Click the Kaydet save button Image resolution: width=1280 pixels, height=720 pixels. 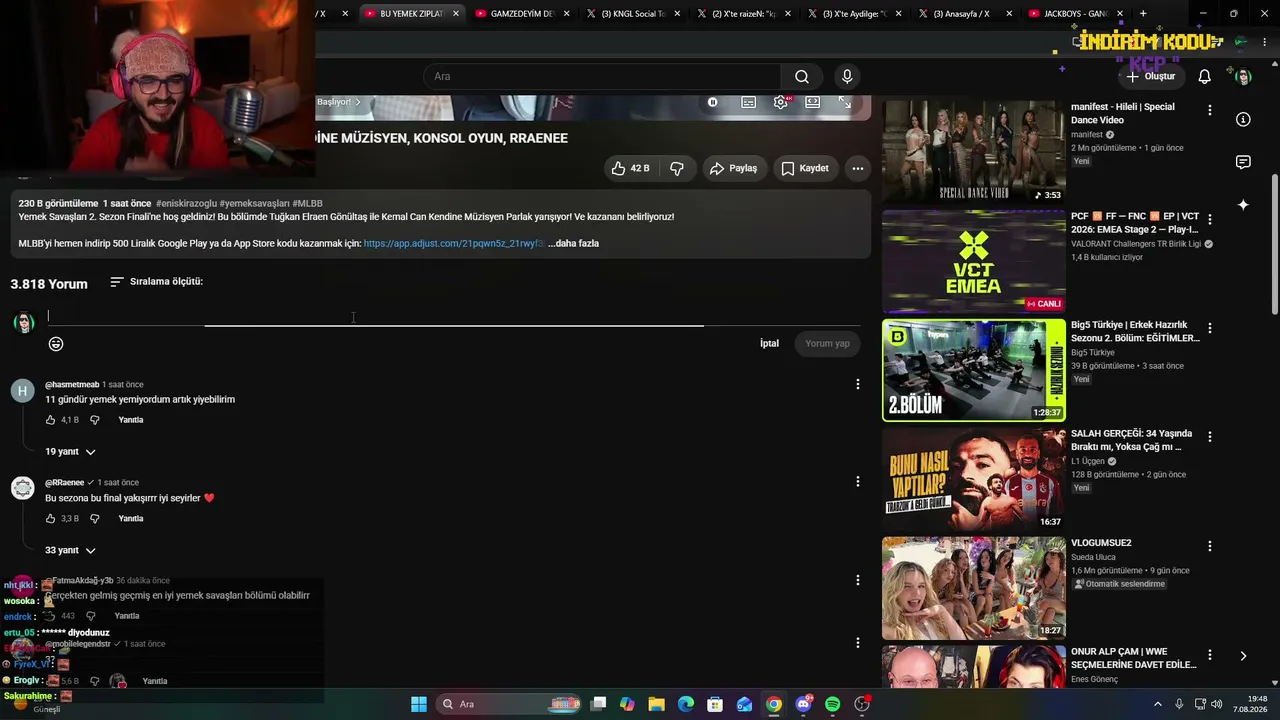[x=805, y=168]
